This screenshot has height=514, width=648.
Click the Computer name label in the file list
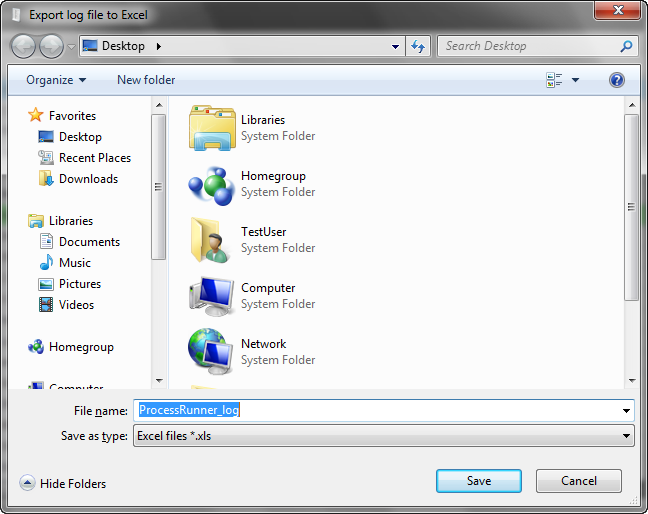pos(268,288)
